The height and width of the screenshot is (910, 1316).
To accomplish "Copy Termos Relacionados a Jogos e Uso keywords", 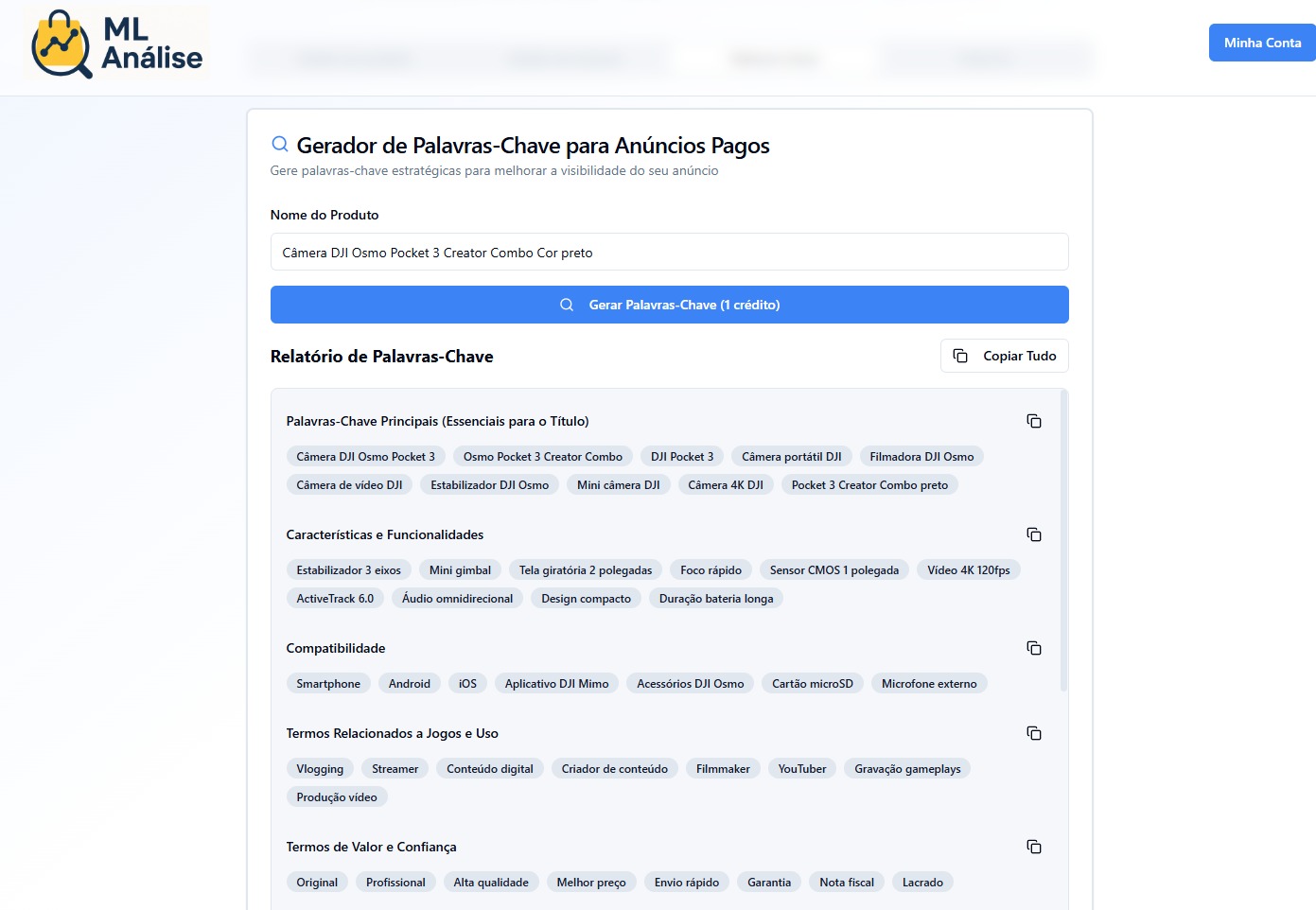I will (x=1034, y=733).
